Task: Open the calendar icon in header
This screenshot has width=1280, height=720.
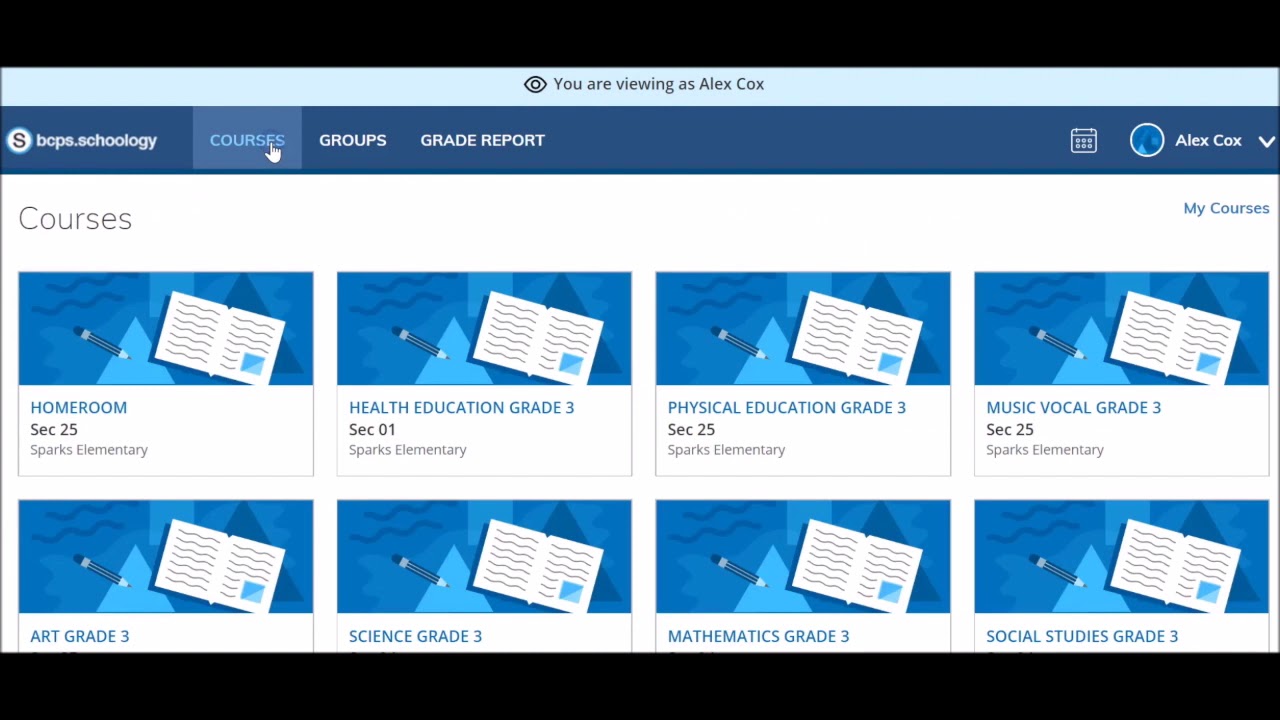Action: tap(1084, 140)
